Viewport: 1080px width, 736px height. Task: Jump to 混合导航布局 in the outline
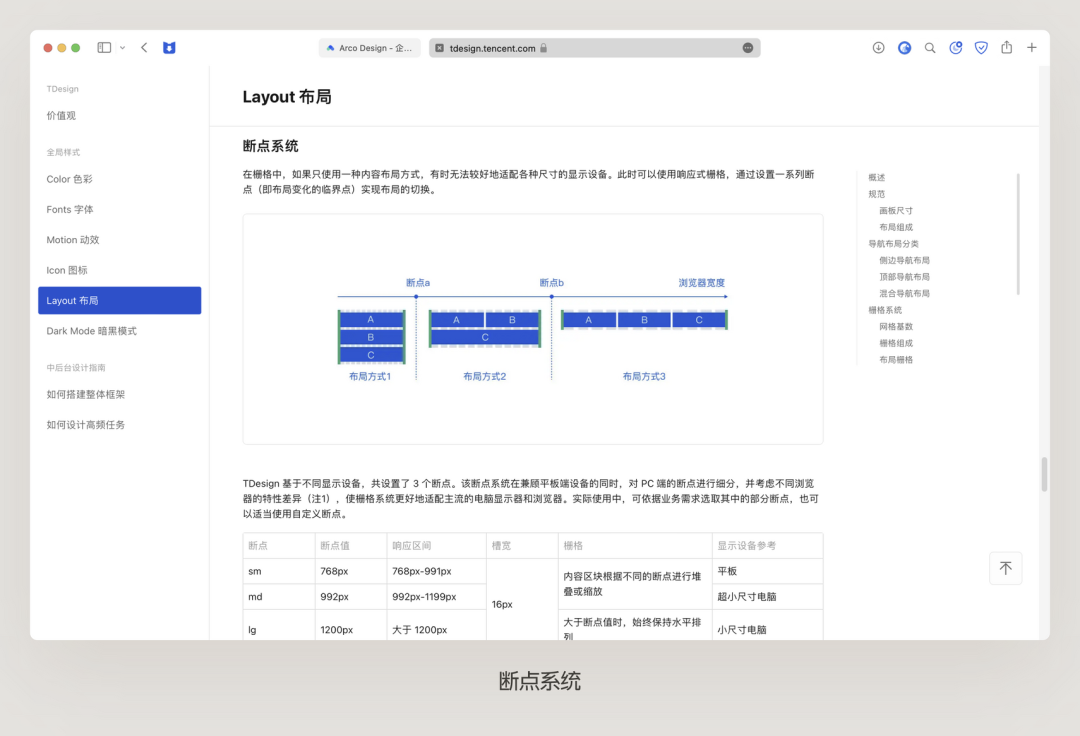pos(904,293)
